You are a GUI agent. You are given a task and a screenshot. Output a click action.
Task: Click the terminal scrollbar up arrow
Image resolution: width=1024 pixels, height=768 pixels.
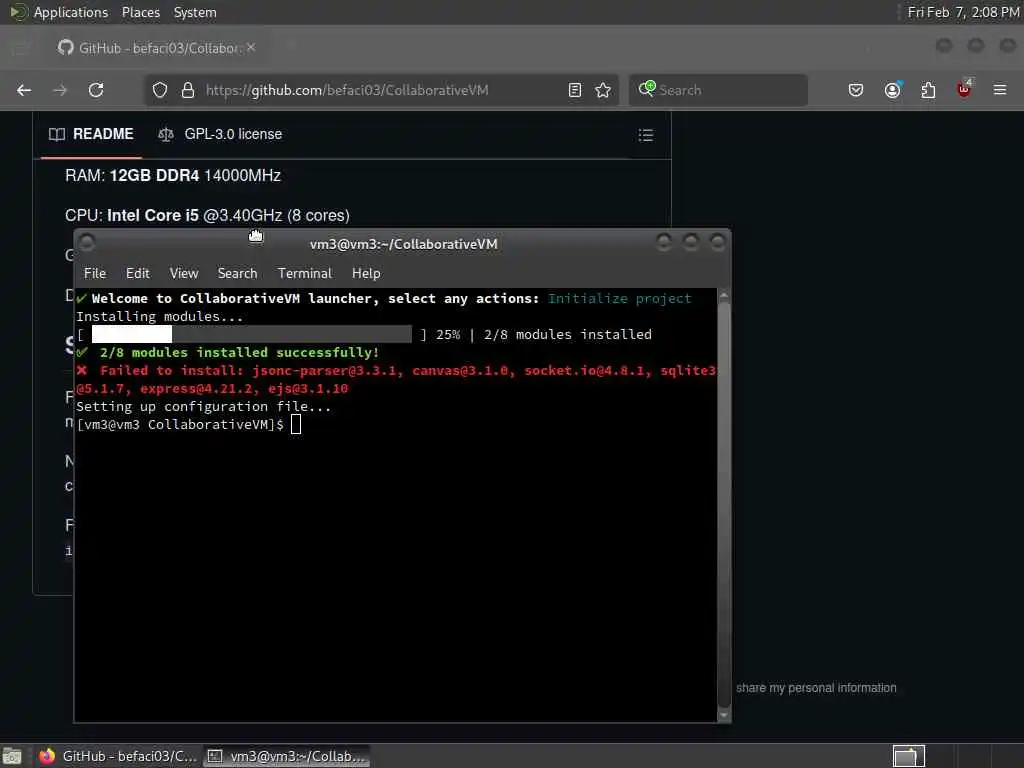click(724, 296)
